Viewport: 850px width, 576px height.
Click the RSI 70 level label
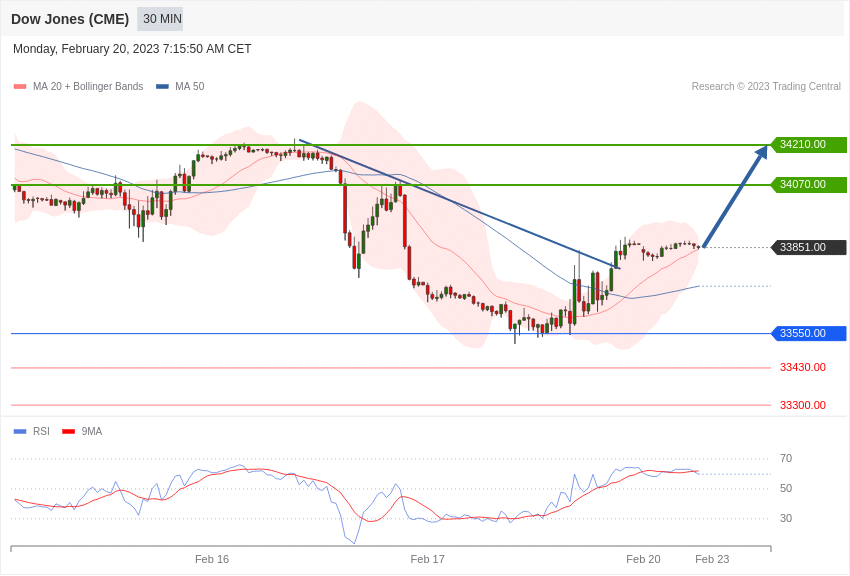coord(785,458)
